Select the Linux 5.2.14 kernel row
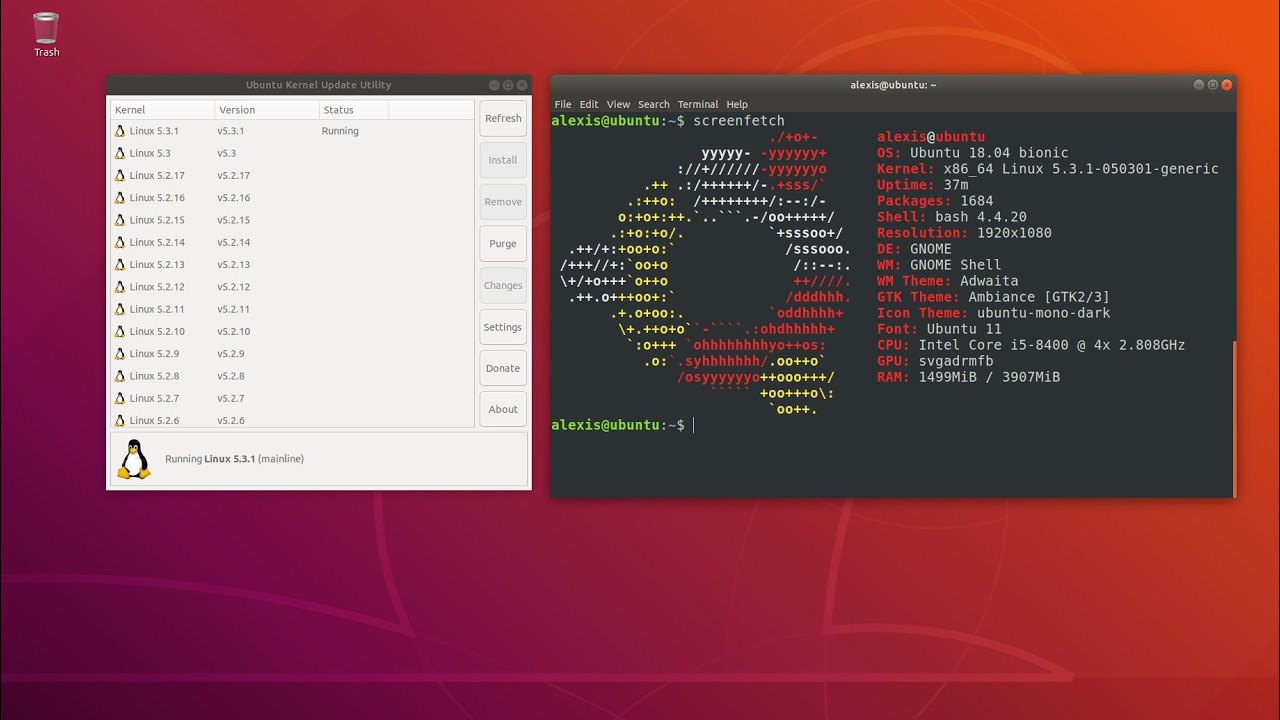The height and width of the screenshot is (720, 1280). click(x=292, y=242)
